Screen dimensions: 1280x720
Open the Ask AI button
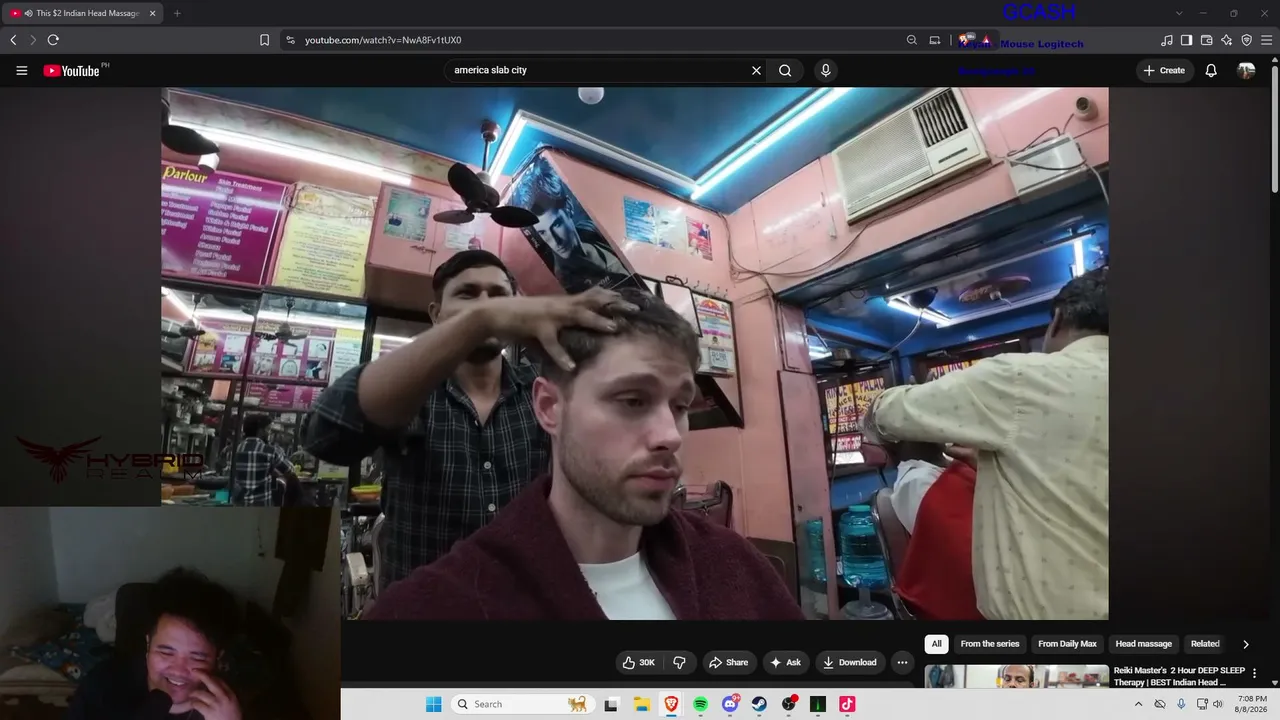tap(786, 662)
